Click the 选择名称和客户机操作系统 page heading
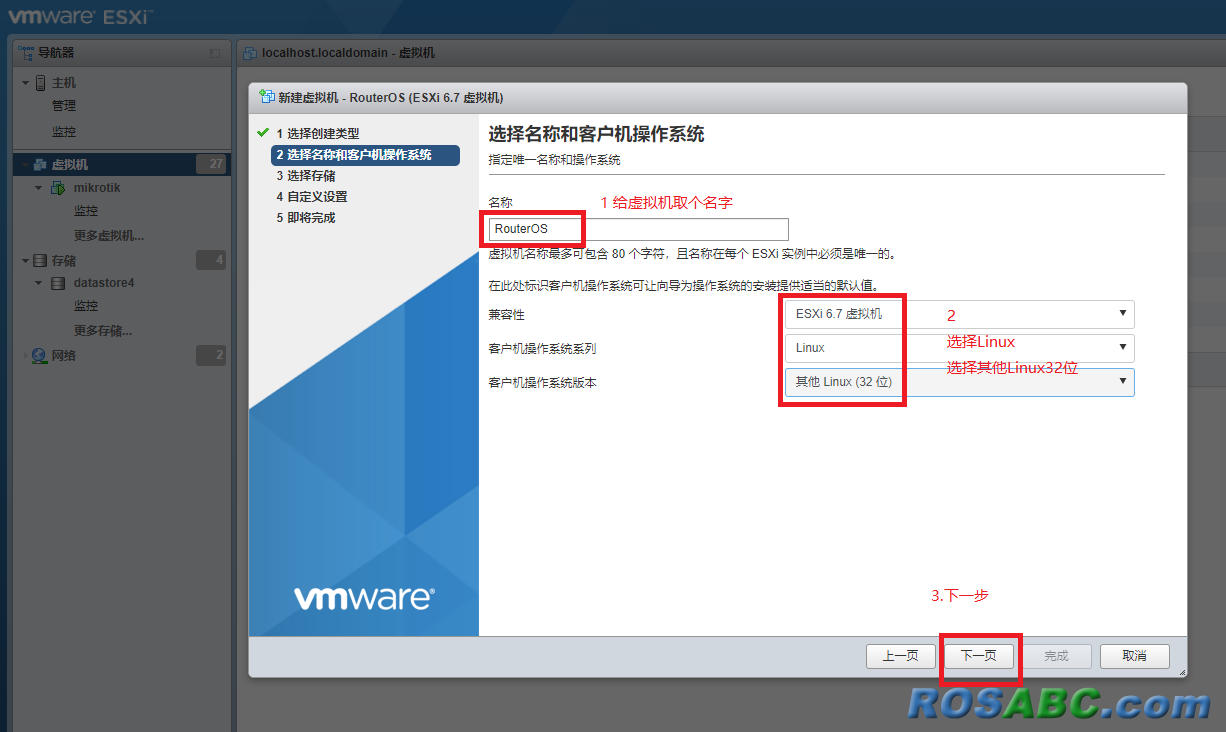1226x732 pixels. tap(596, 134)
